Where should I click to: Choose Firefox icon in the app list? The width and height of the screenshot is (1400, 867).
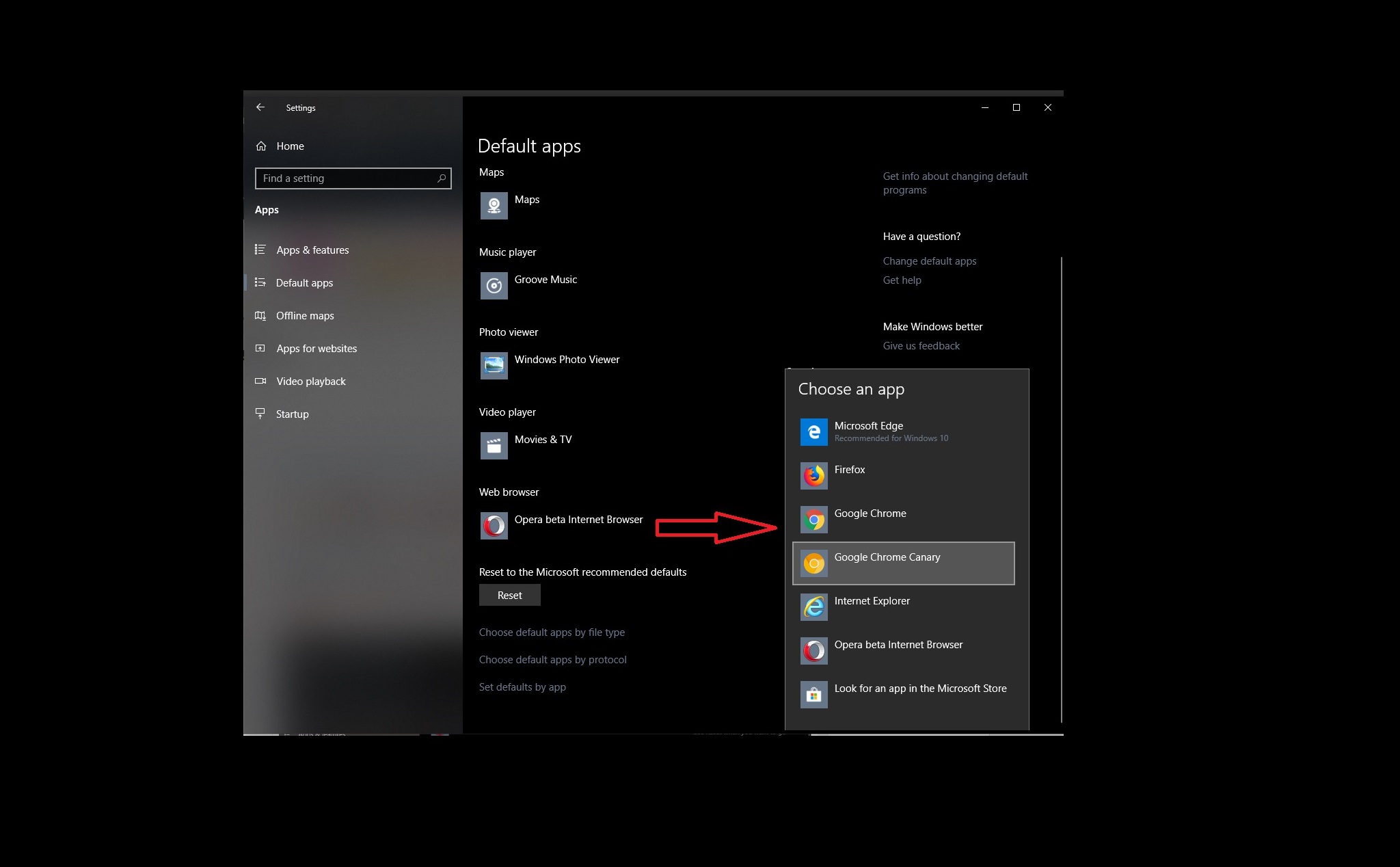coord(813,476)
